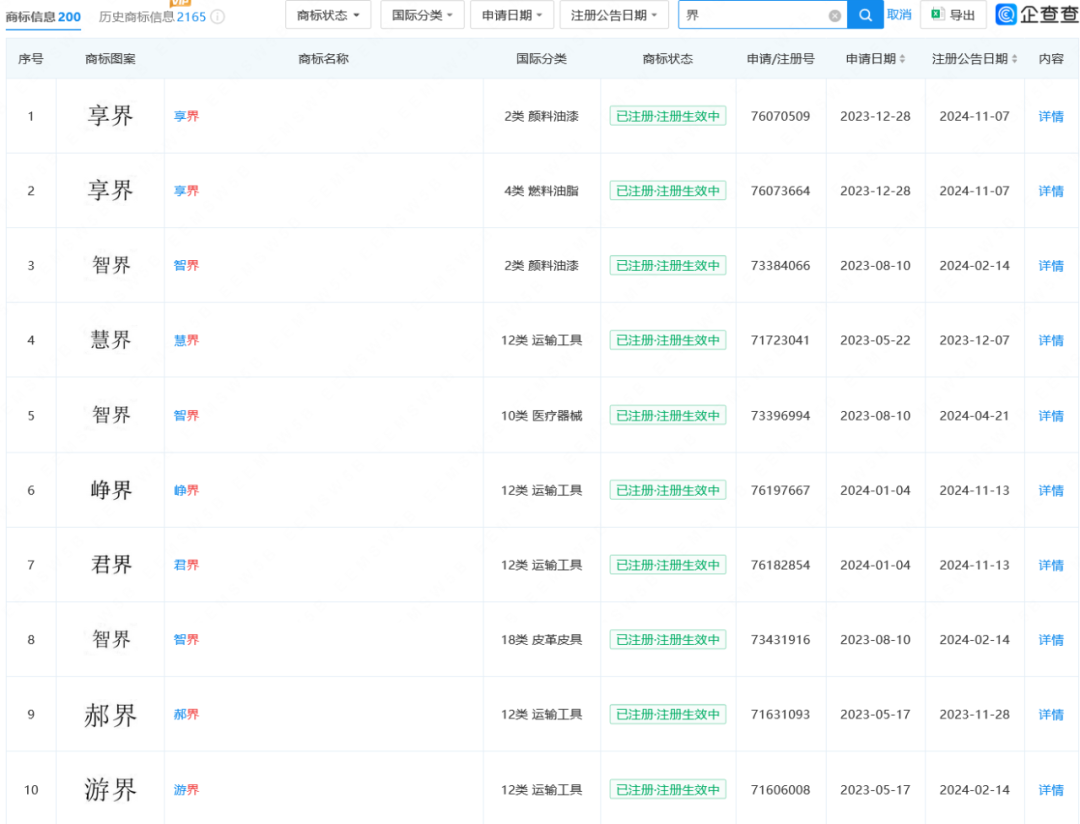This screenshot has height=824, width=1080.
Task: Open 详情 for trademark 73431916
Action: (1051, 639)
